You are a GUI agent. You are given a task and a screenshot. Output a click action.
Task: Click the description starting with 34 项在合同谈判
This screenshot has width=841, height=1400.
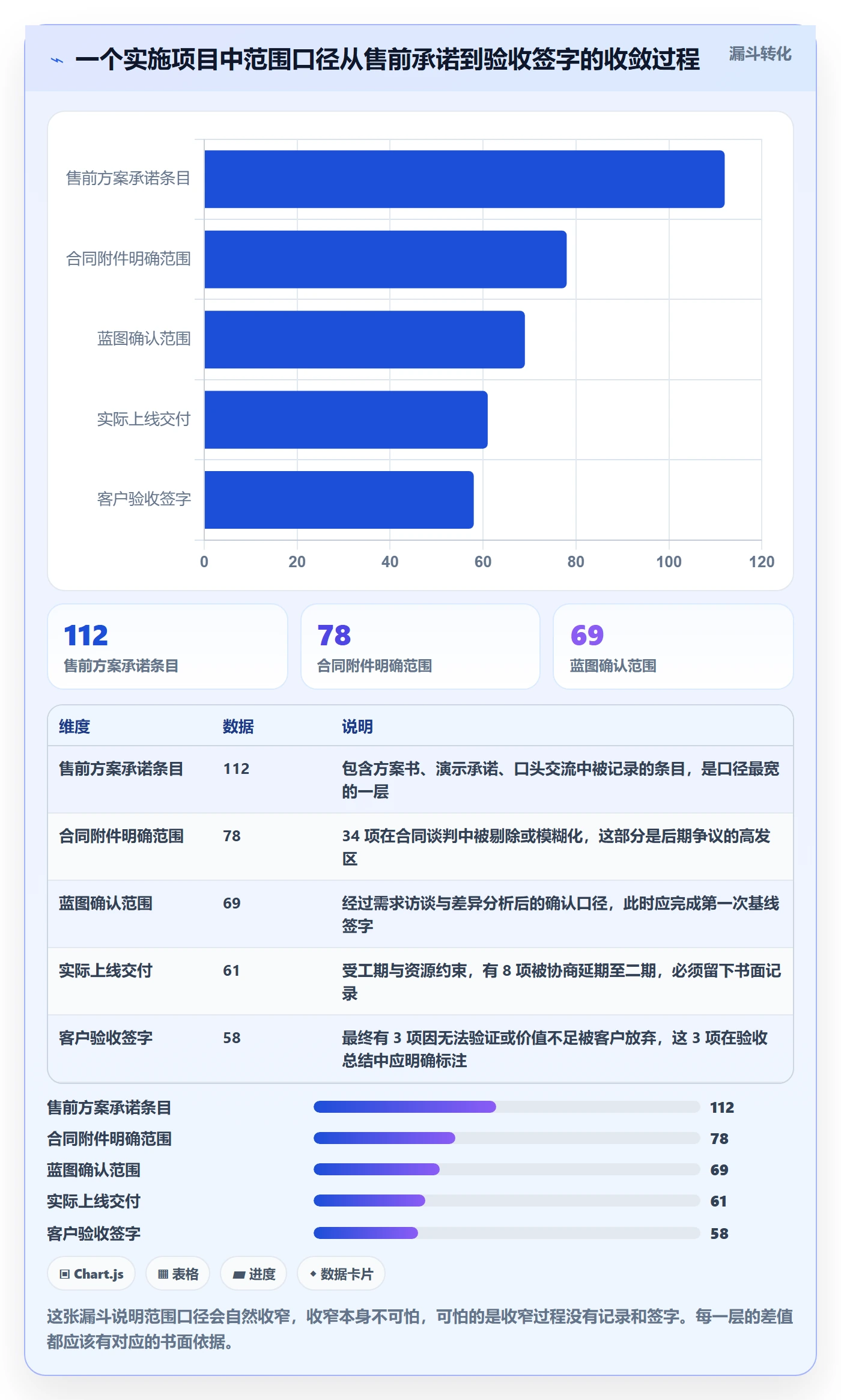coord(556,847)
